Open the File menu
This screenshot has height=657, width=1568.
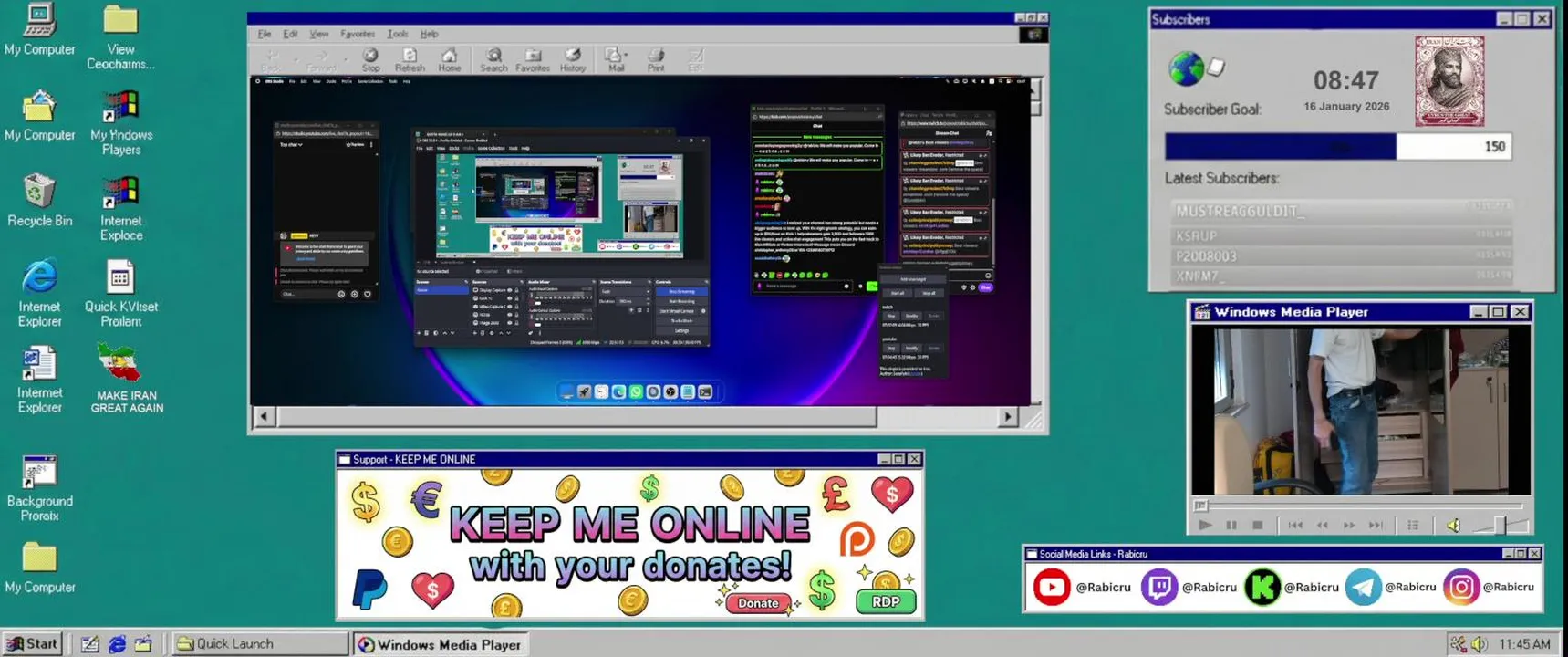(x=265, y=34)
